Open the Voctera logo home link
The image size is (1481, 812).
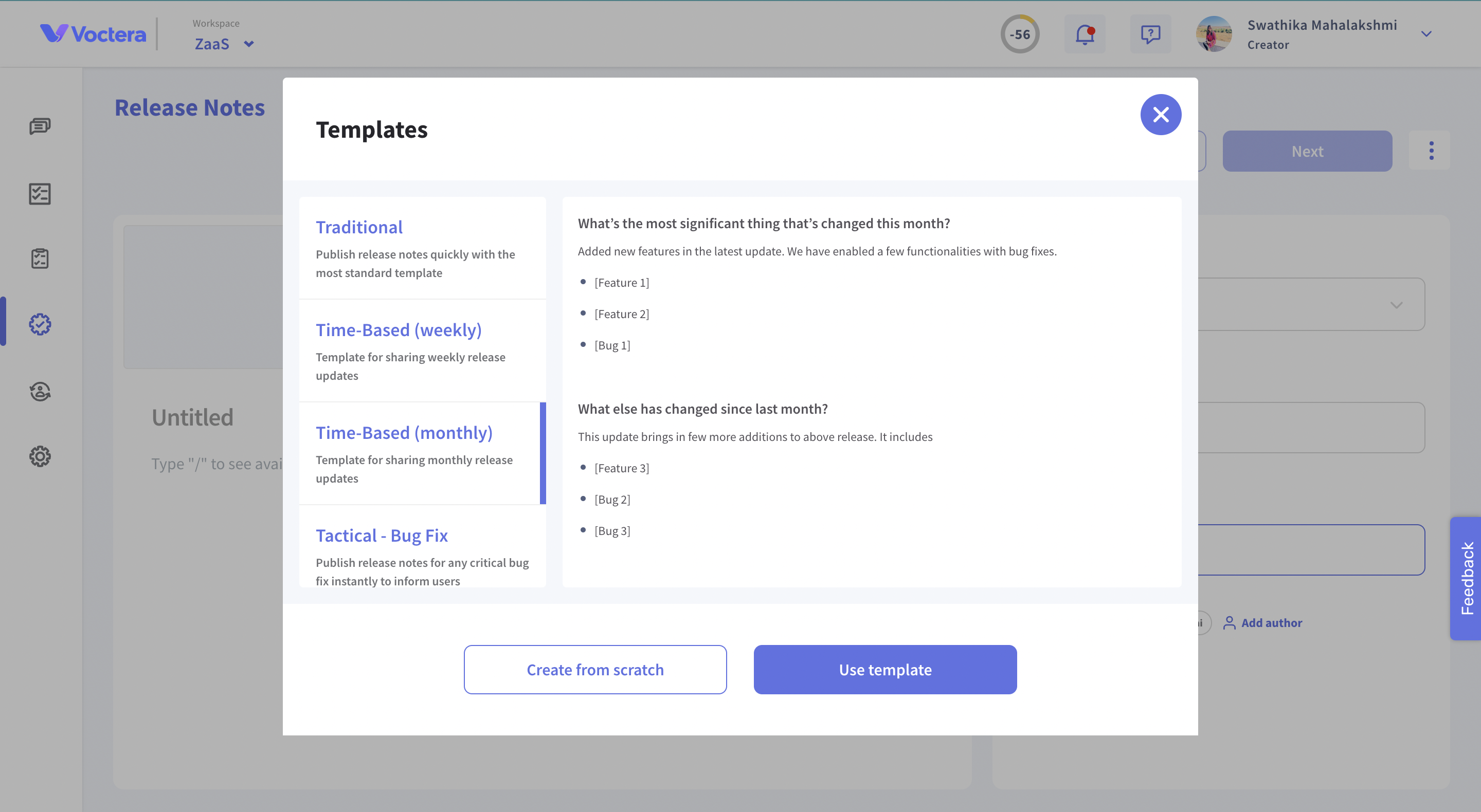[x=93, y=34]
